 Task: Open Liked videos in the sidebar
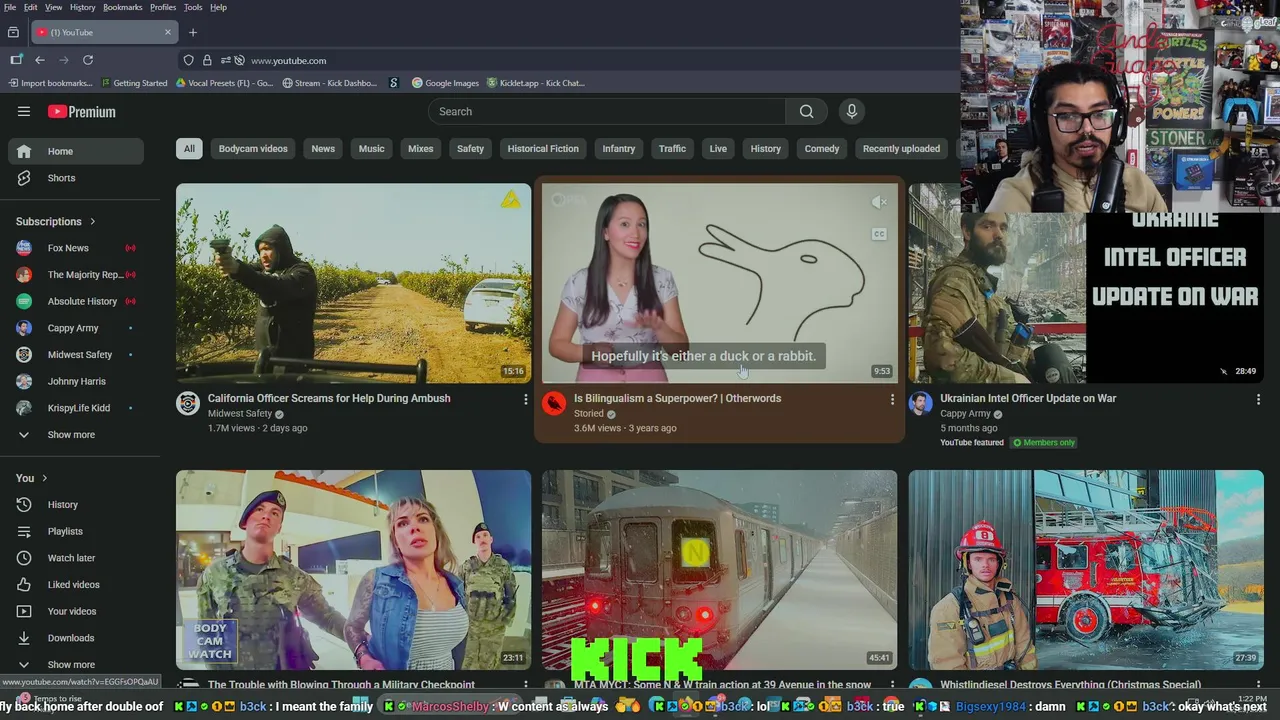point(76,585)
